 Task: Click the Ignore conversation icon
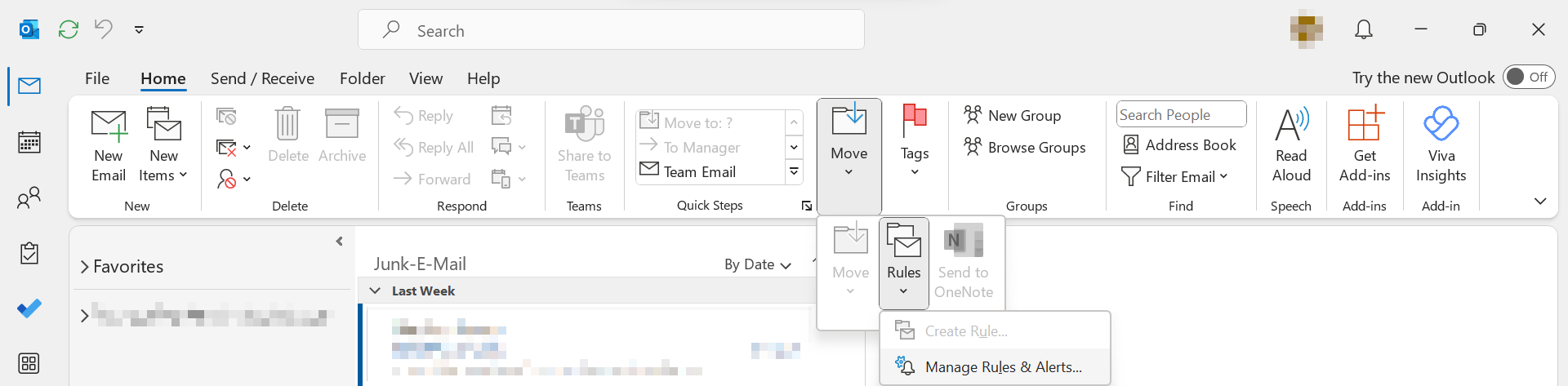click(x=226, y=116)
